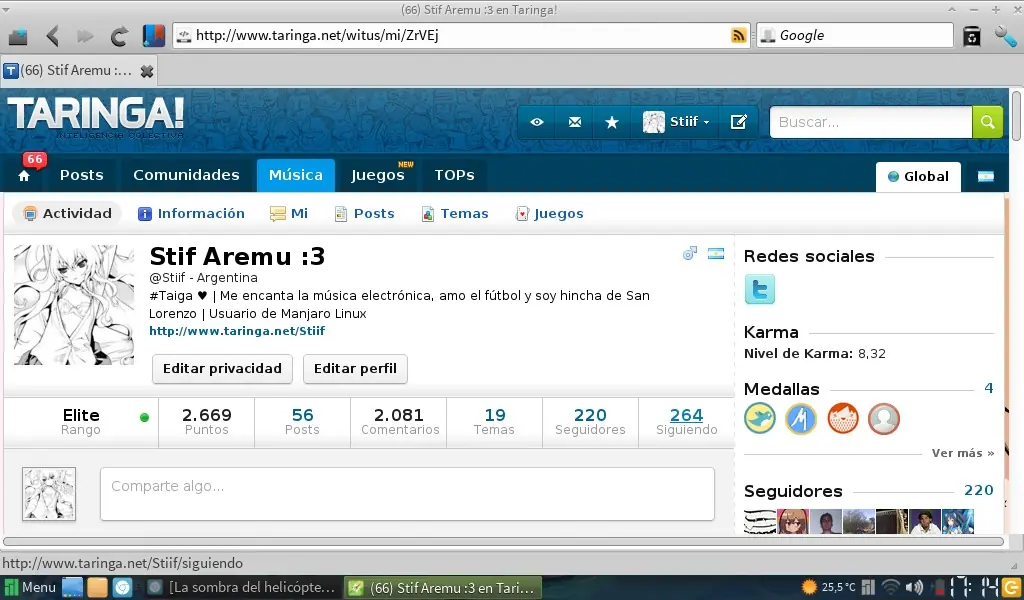
Task: Open the TOPs navigation item
Action: tap(455, 175)
